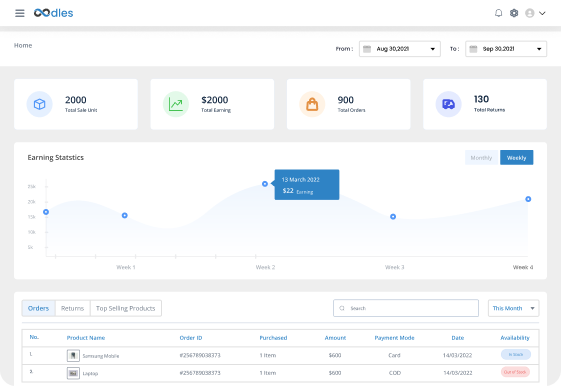The height and width of the screenshot is (386, 561).
Task: Switch earnings chart to Monthly
Action: [x=481, y=158]
